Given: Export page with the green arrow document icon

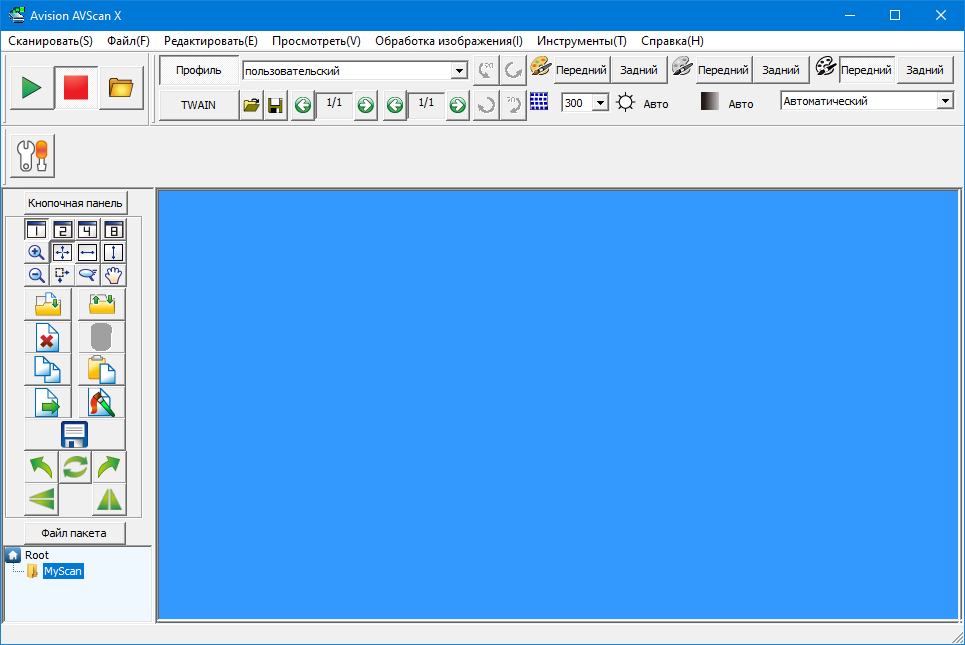Looking at the screenshot, I should (48, 403).
